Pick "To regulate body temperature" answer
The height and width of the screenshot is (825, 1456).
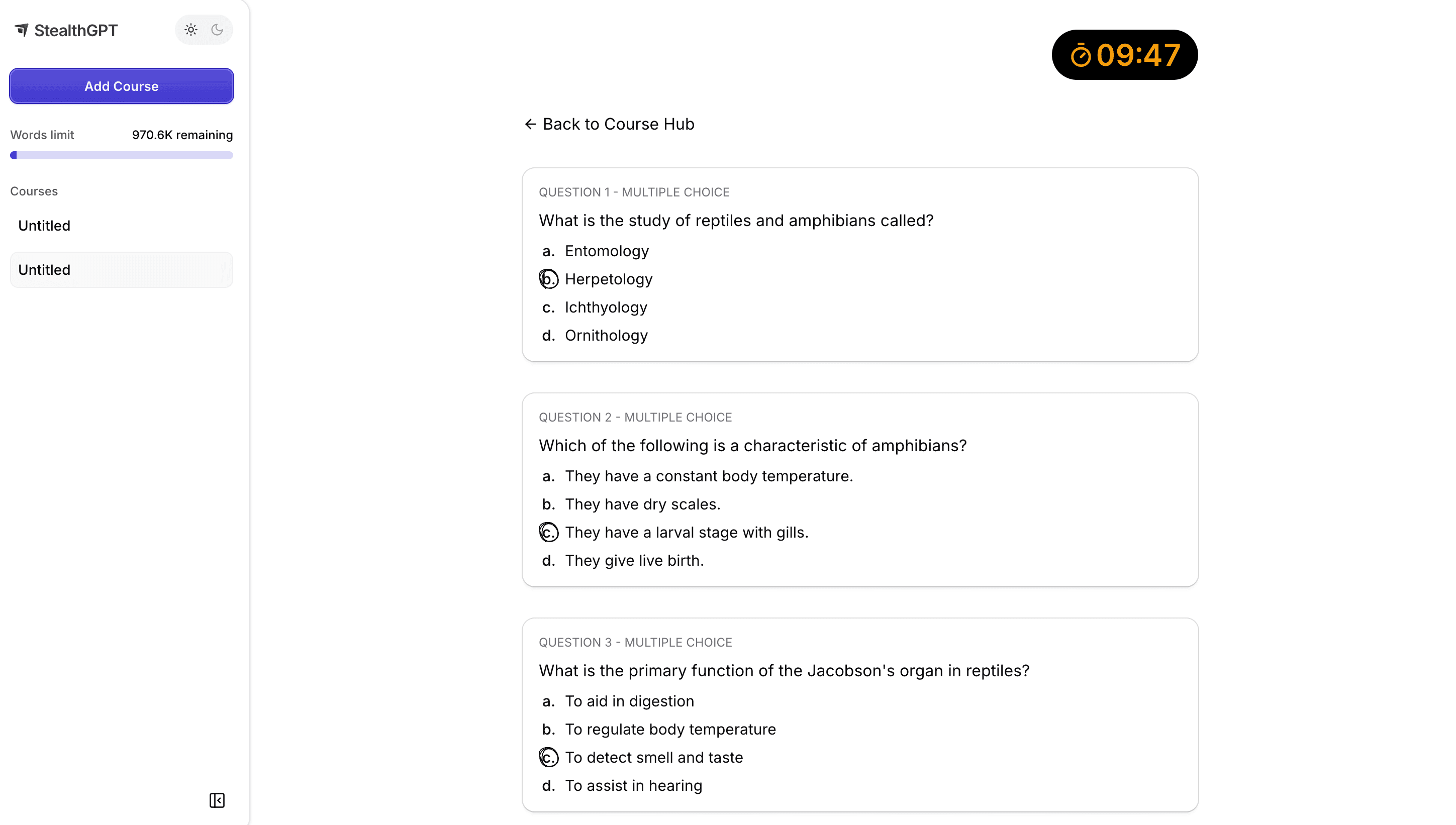(x=670, y=729)
